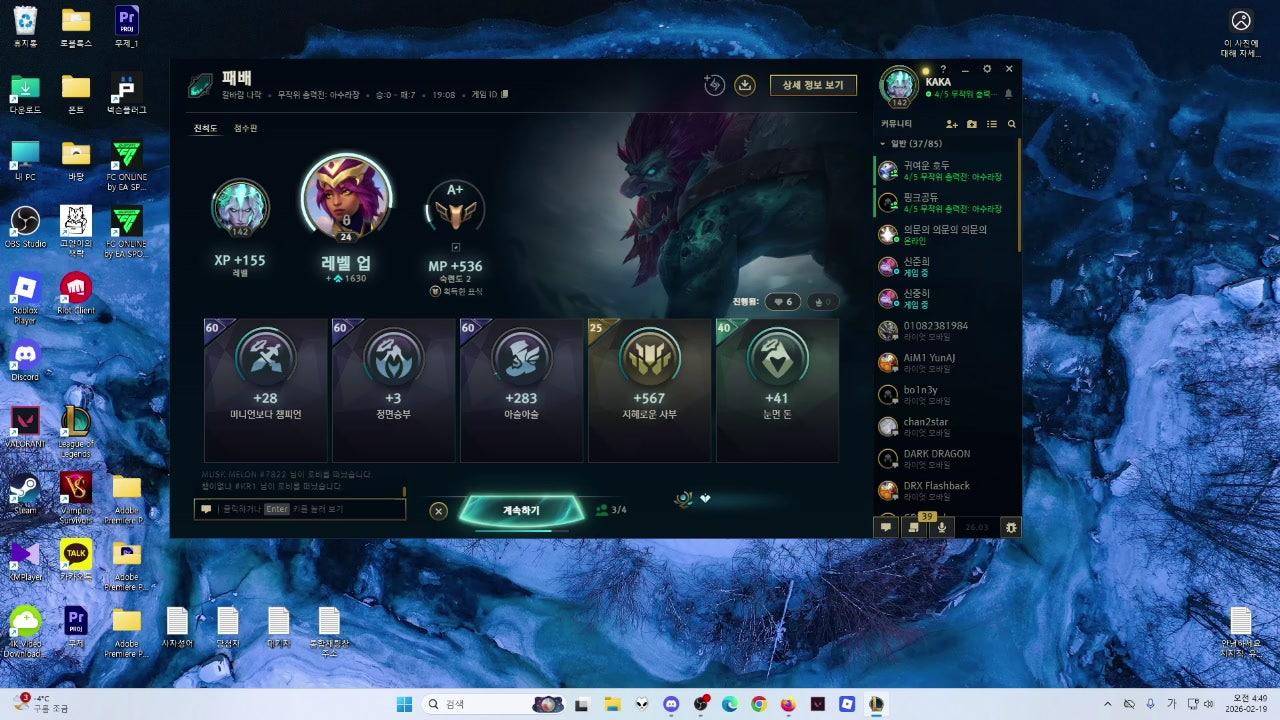Image resolution: width=1280 pixels, height=720 pixels.
Task: Toggle the heart reaction showing 6
Action: pyautogui.click(x=781, y=301)
